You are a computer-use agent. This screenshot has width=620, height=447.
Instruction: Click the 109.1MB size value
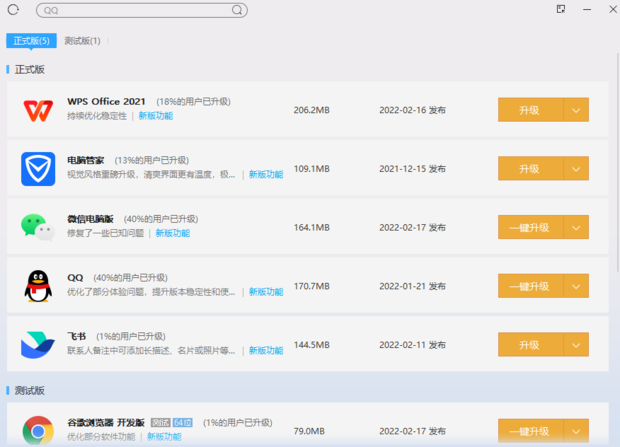[x=312, y=169]
